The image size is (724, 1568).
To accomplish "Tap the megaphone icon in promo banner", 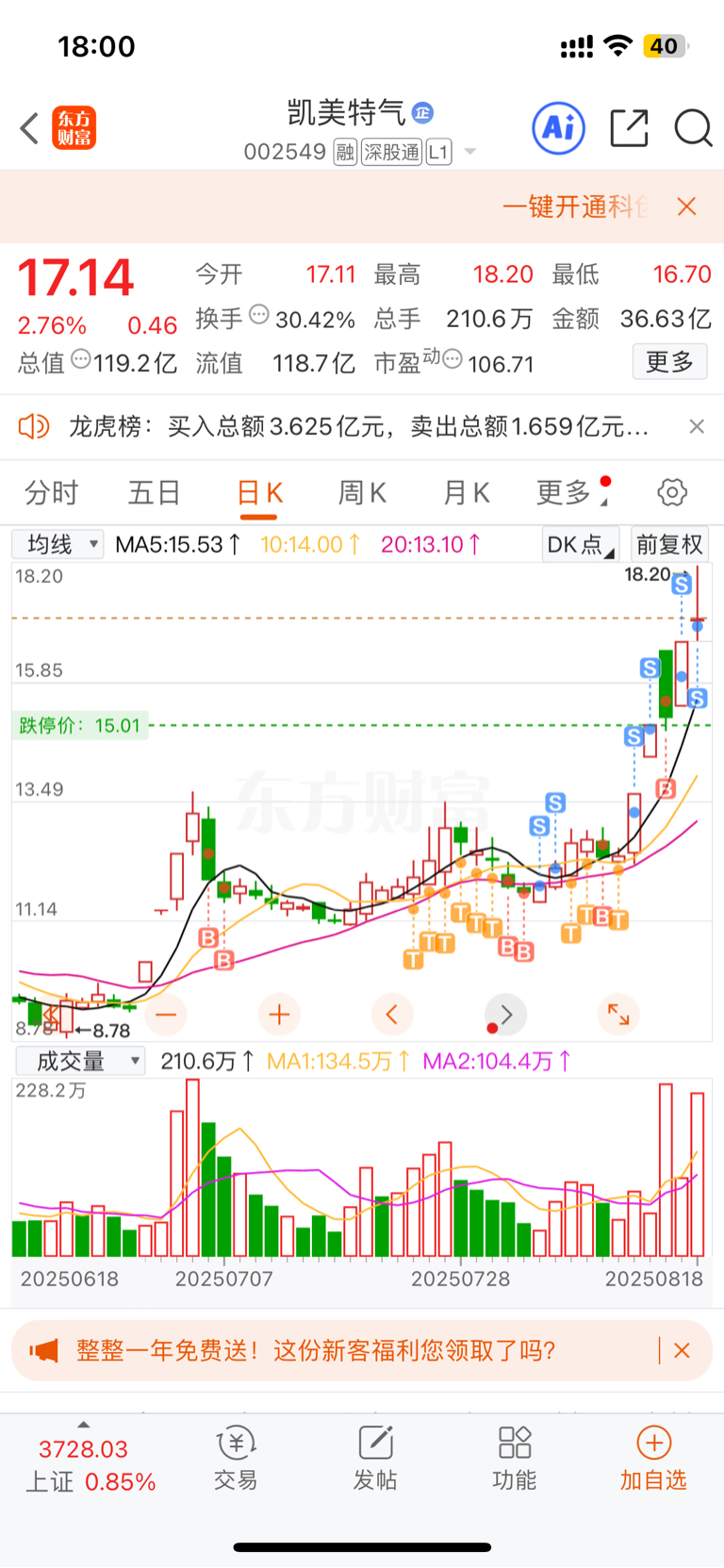I will [x=43, y=1350].
